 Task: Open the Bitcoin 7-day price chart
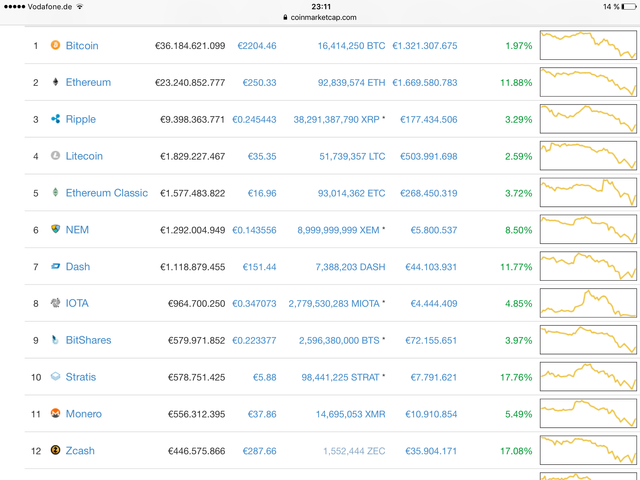(588, 45)
